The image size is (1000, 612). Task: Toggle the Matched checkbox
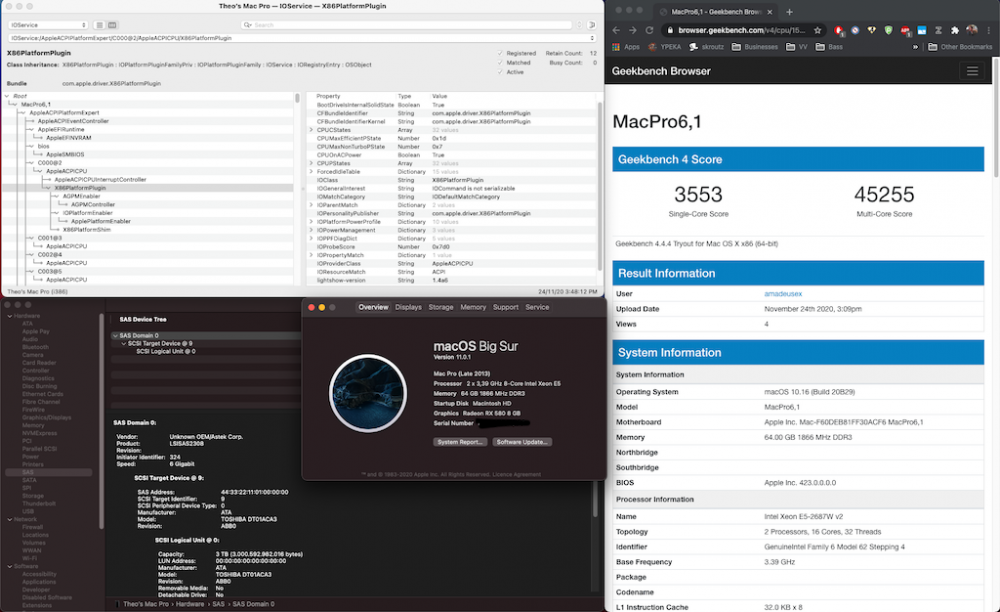pos(500,62)
